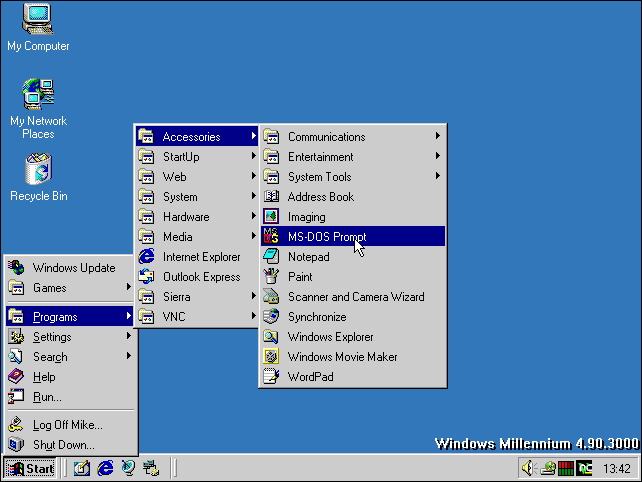Click the Scanner and Camera Wizard label

point(356,297)
